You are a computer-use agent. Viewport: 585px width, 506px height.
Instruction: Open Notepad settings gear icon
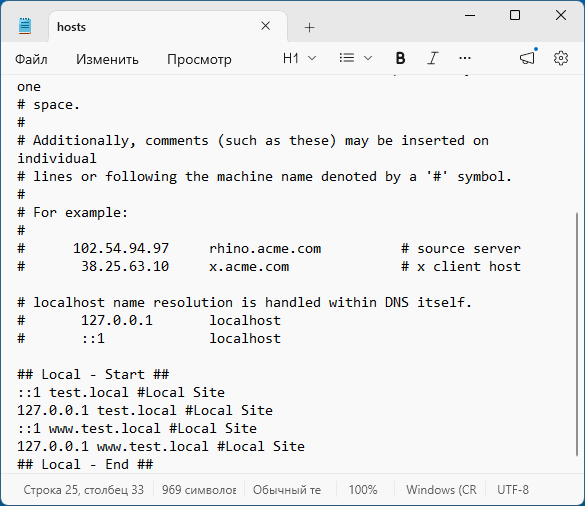(560, 58)
